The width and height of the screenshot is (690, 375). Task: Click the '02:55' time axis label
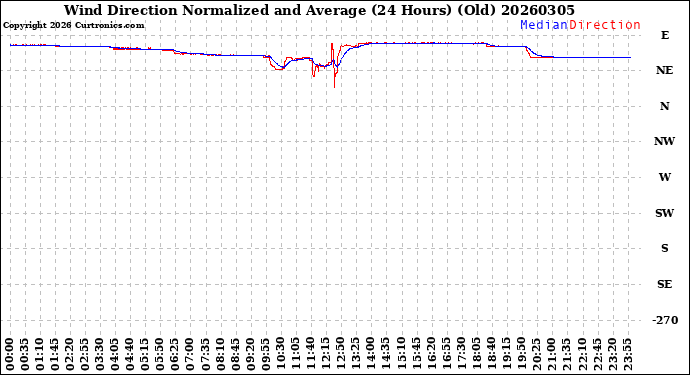85,355
